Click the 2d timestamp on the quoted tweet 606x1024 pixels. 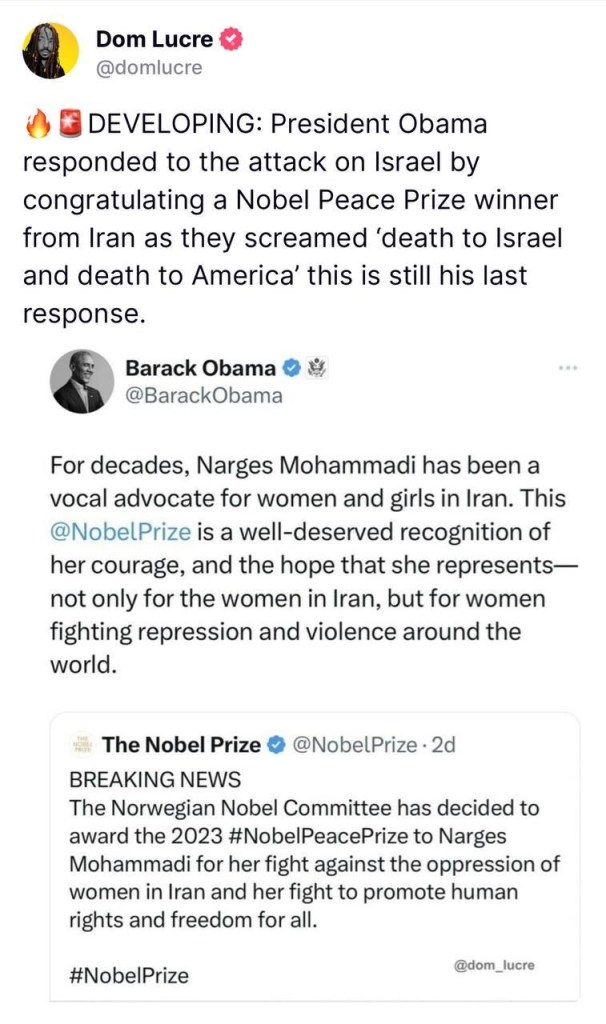click(x=443, y=744)
